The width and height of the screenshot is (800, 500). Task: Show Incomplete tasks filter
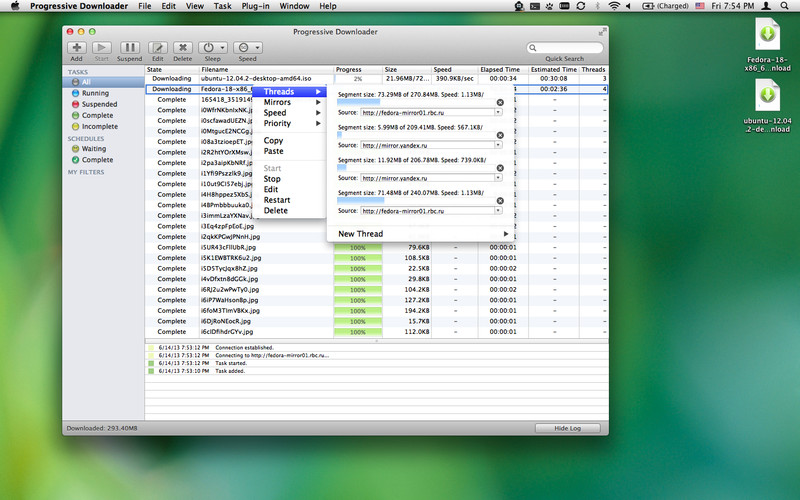(99, 127)
